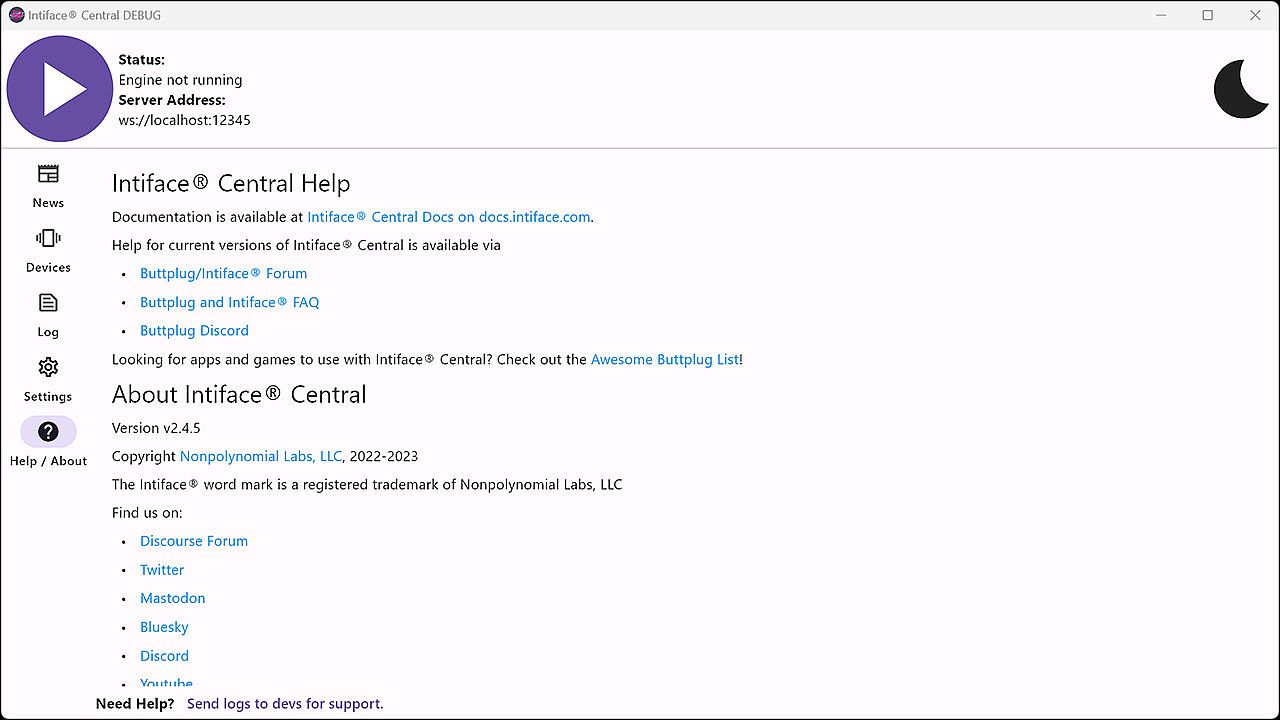Toggle dark mode with the moon icon
The width and height of the screenshot is (1280, 720).
[1241, 89]
